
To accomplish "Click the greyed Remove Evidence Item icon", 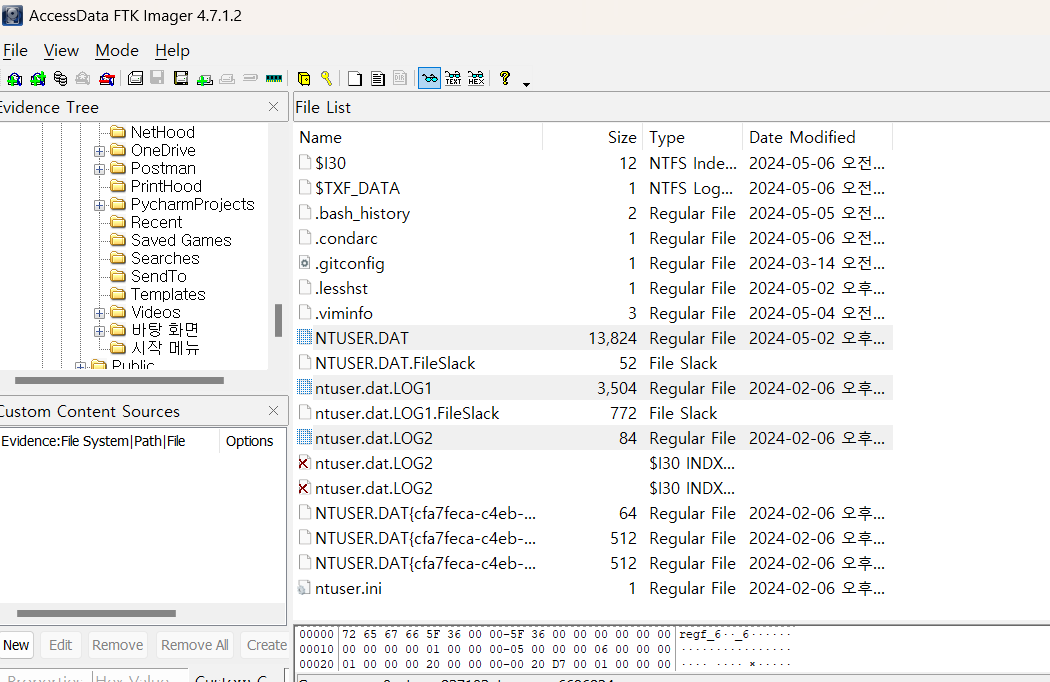I will [82, 79].
